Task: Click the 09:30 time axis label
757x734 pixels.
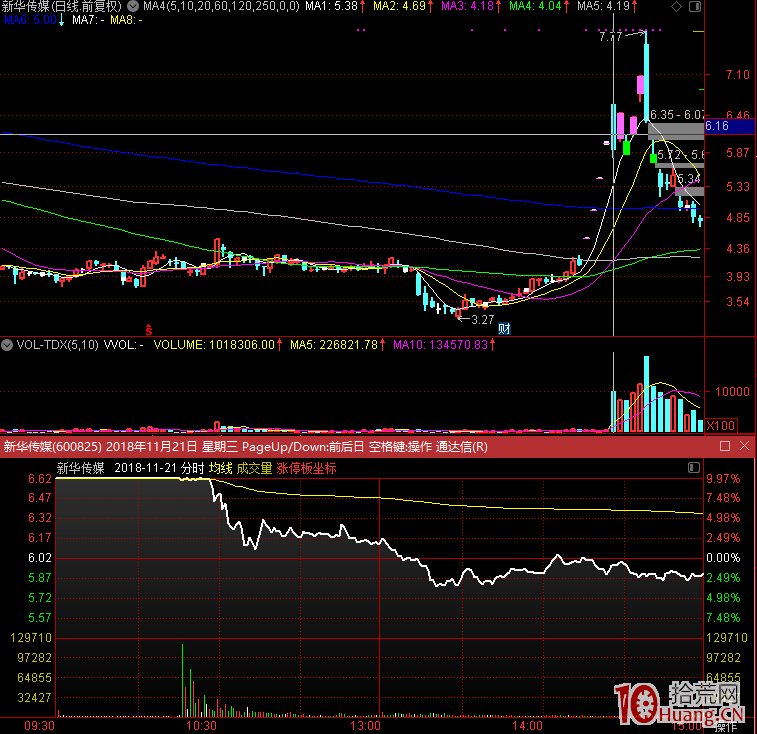Action: coord(40,726)
